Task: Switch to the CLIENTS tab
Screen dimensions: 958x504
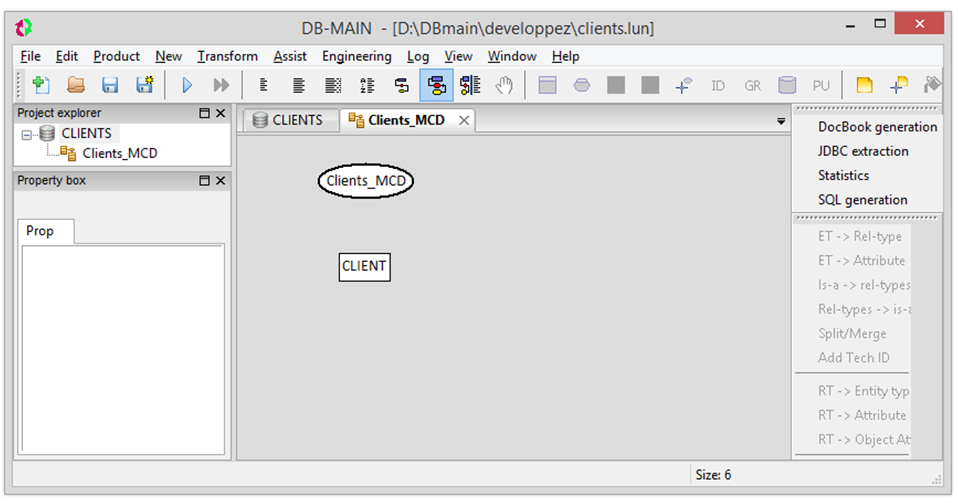Action: [290, 120]
